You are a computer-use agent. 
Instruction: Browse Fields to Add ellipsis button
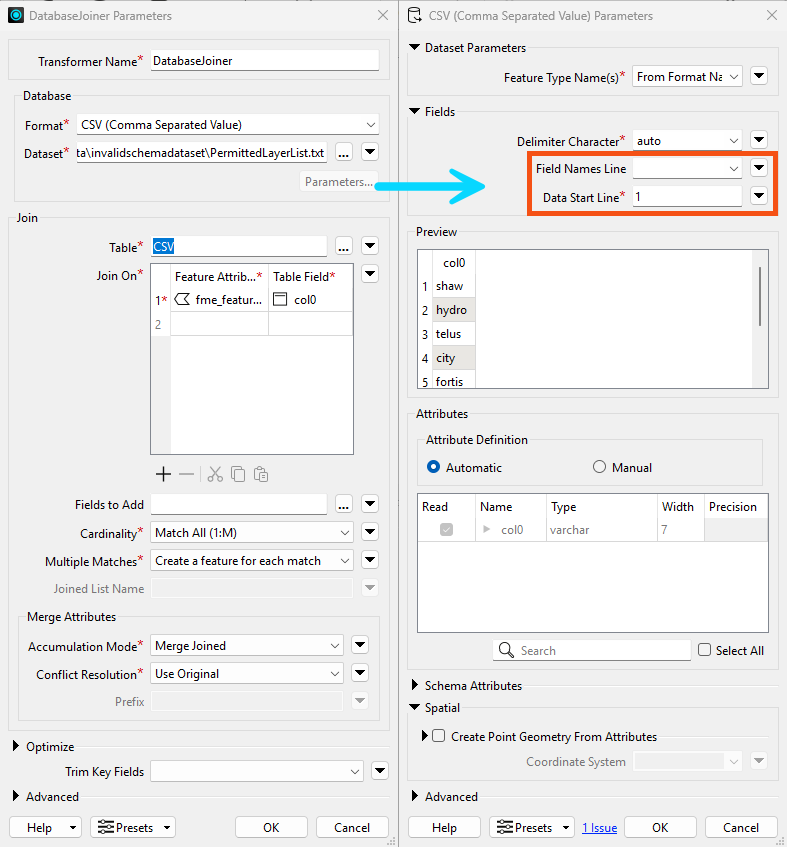[344, 505]
